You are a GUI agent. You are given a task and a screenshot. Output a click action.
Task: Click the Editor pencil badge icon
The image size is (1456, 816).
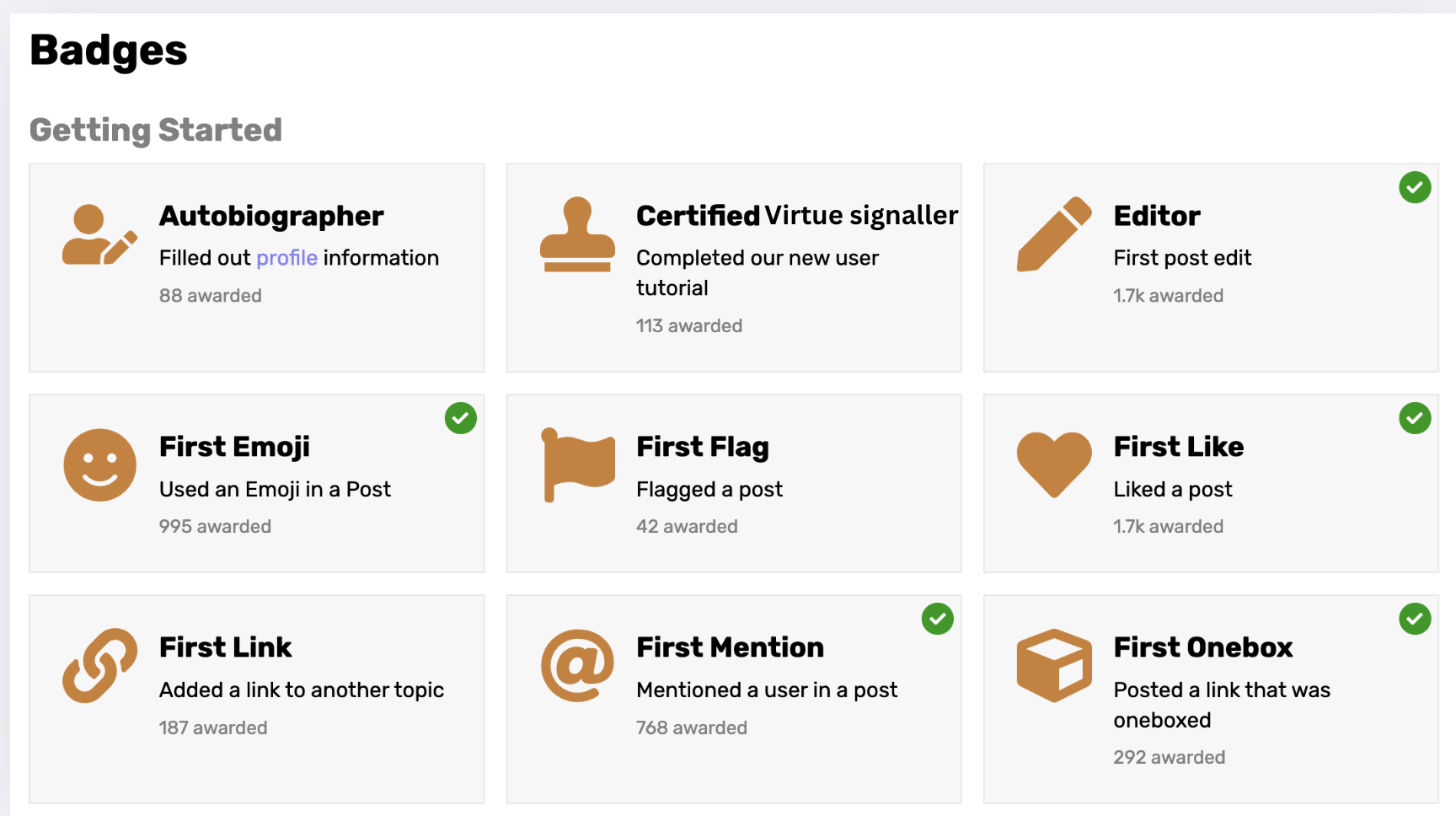click(1054, 235)
